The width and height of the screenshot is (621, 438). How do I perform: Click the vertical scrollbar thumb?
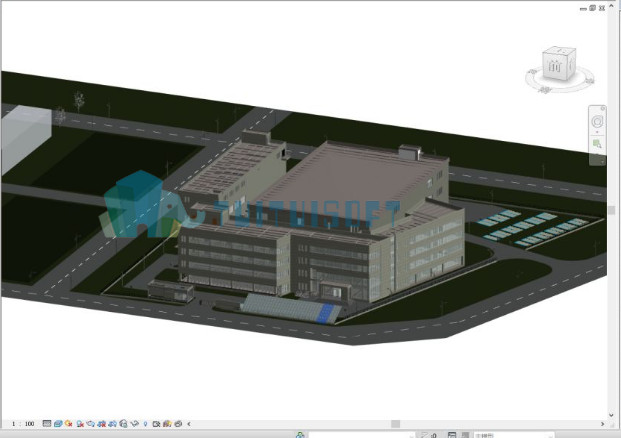[611, 210]
